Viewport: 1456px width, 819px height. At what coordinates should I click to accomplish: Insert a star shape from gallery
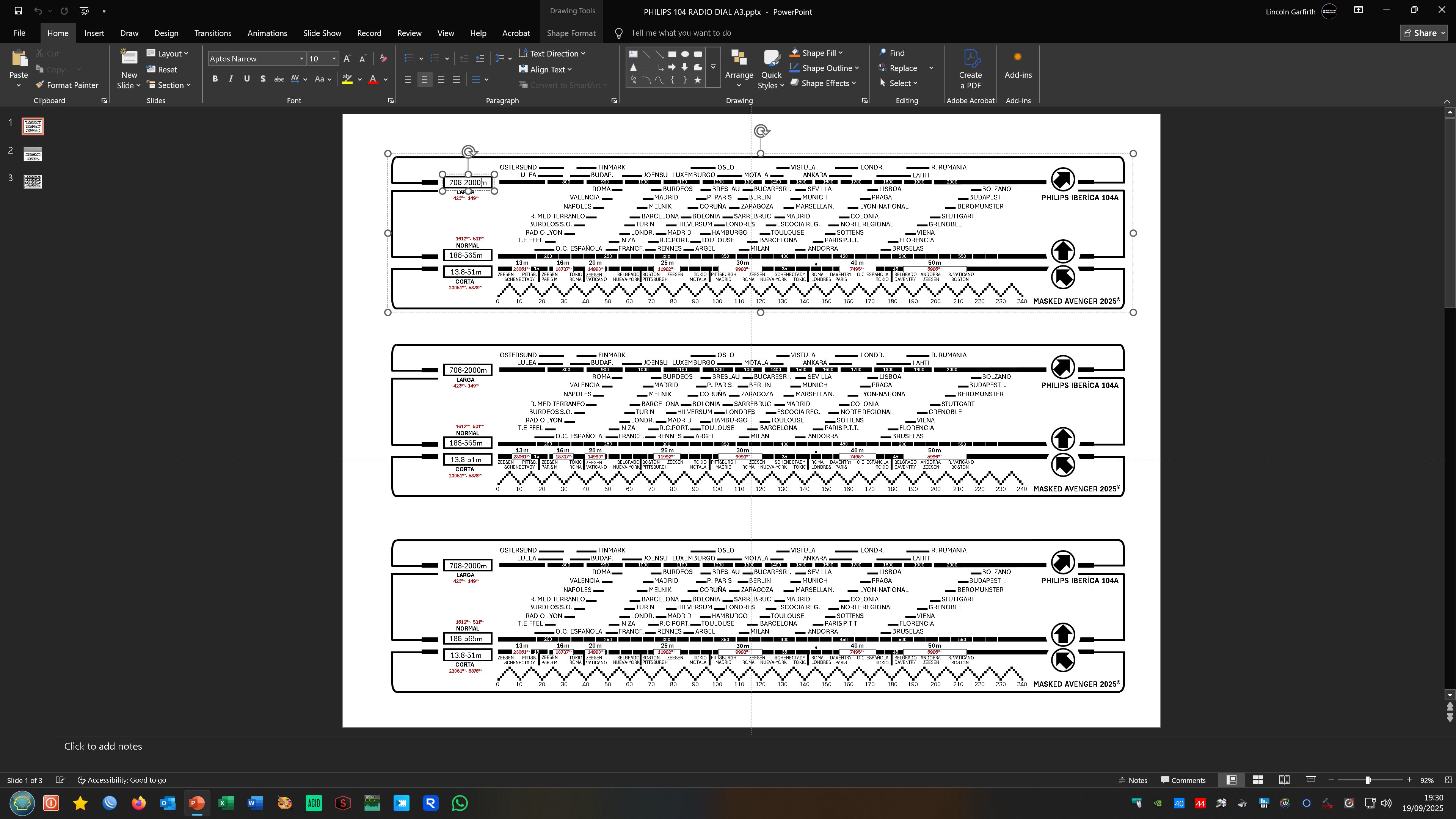click(x=698, y=80)
